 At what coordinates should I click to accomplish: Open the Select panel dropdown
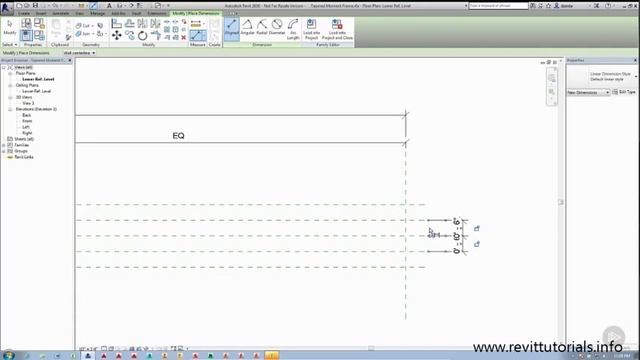click(x=9, y=44)
